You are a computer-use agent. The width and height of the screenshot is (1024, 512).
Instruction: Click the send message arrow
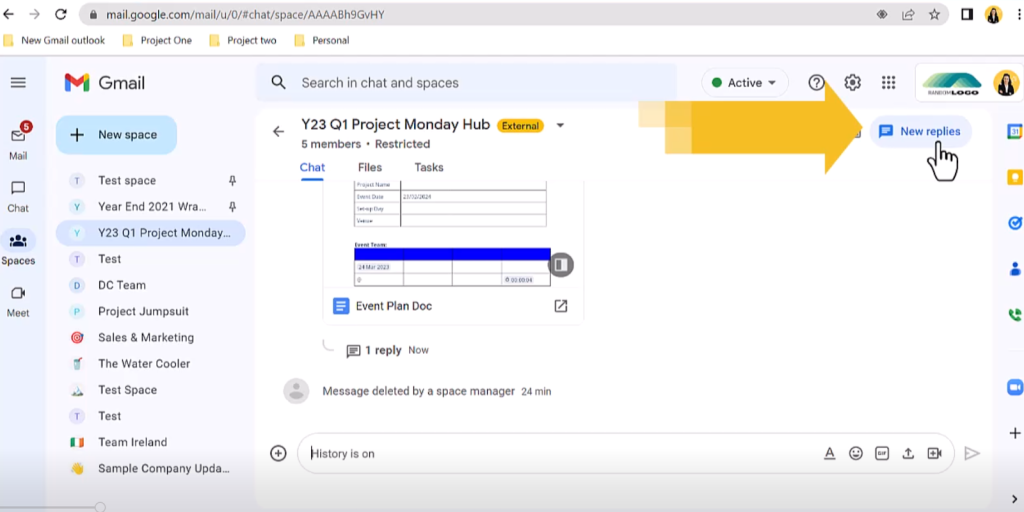(972, 453)
